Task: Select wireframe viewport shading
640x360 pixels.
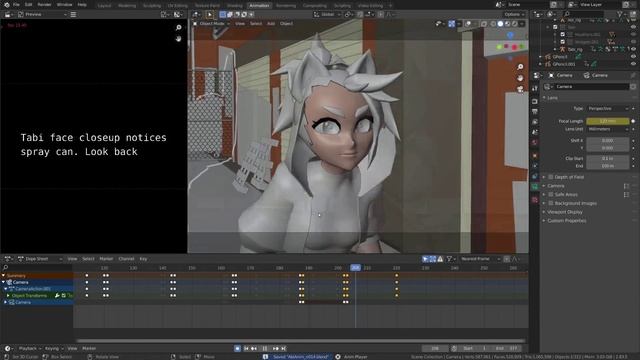Action: pyautogui.click(x=493, y=24)
